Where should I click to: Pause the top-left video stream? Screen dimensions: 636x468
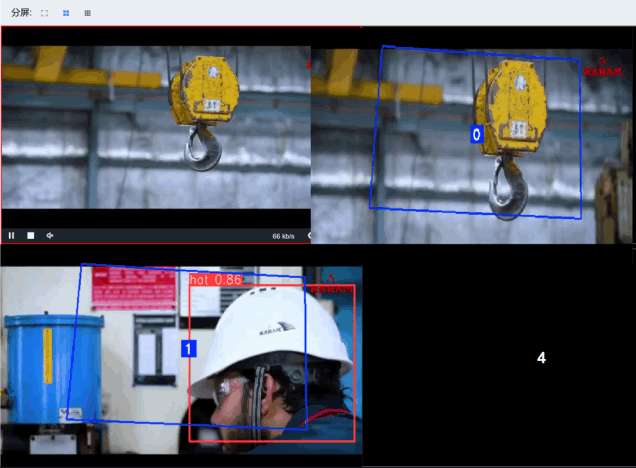pyautogui.click(x=12, y=236)
